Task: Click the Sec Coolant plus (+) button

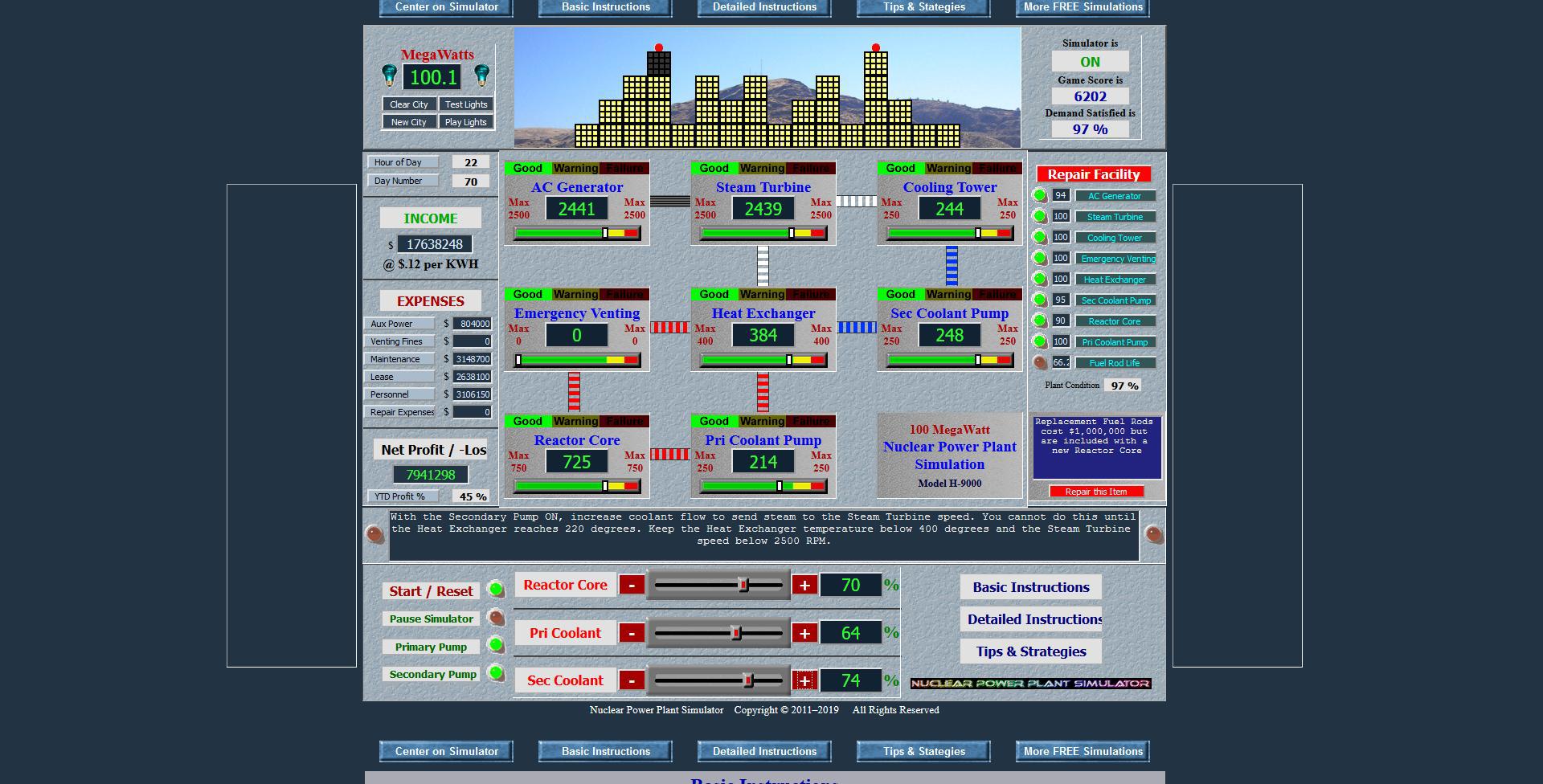Action: (803, 680)
